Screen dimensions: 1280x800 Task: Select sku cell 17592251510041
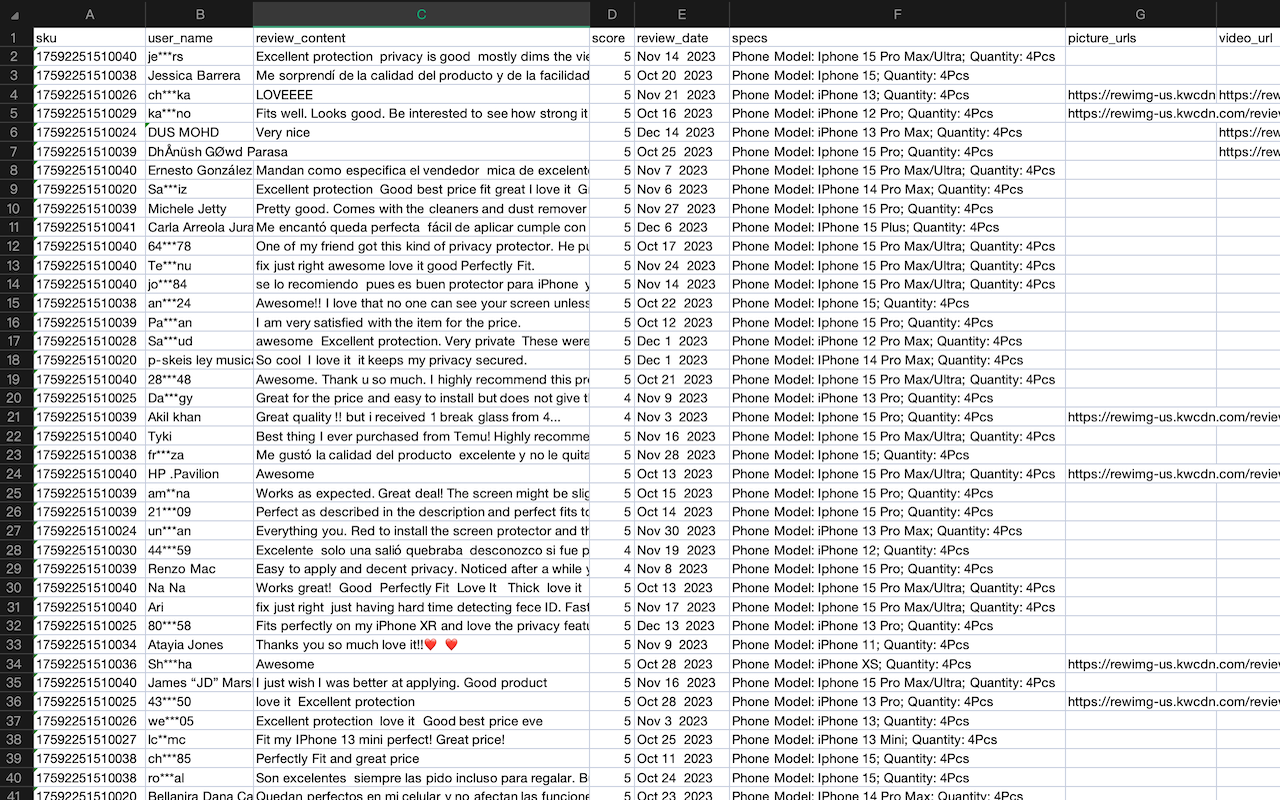click(89, 228)
